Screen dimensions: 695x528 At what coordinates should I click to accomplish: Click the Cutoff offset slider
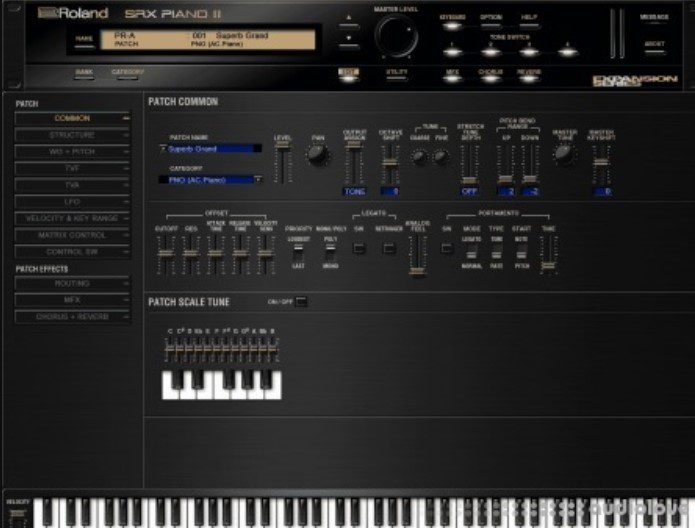pyautogui.click(x=166, y=254)
